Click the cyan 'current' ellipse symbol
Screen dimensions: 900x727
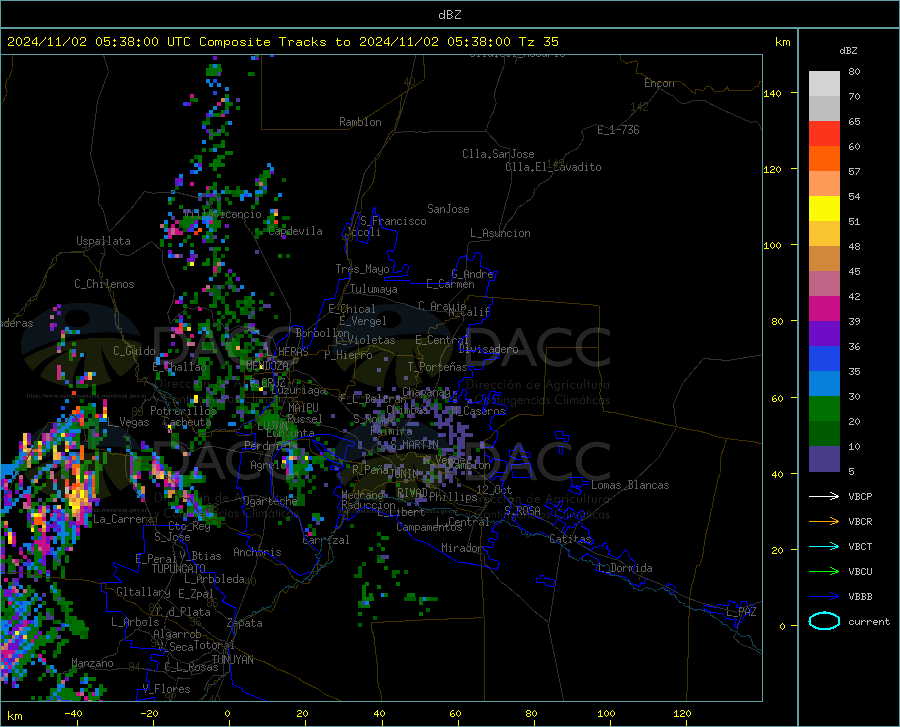824,621
